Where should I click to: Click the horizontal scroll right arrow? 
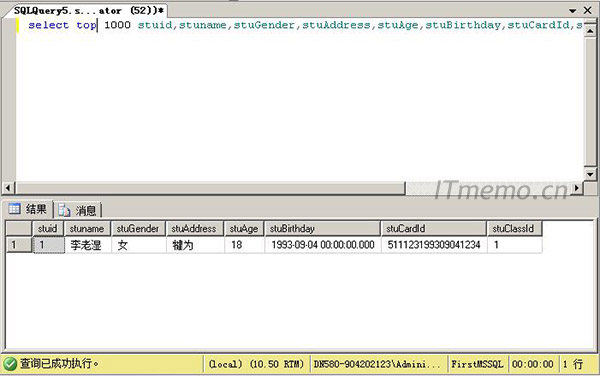(x=577, y=188)
